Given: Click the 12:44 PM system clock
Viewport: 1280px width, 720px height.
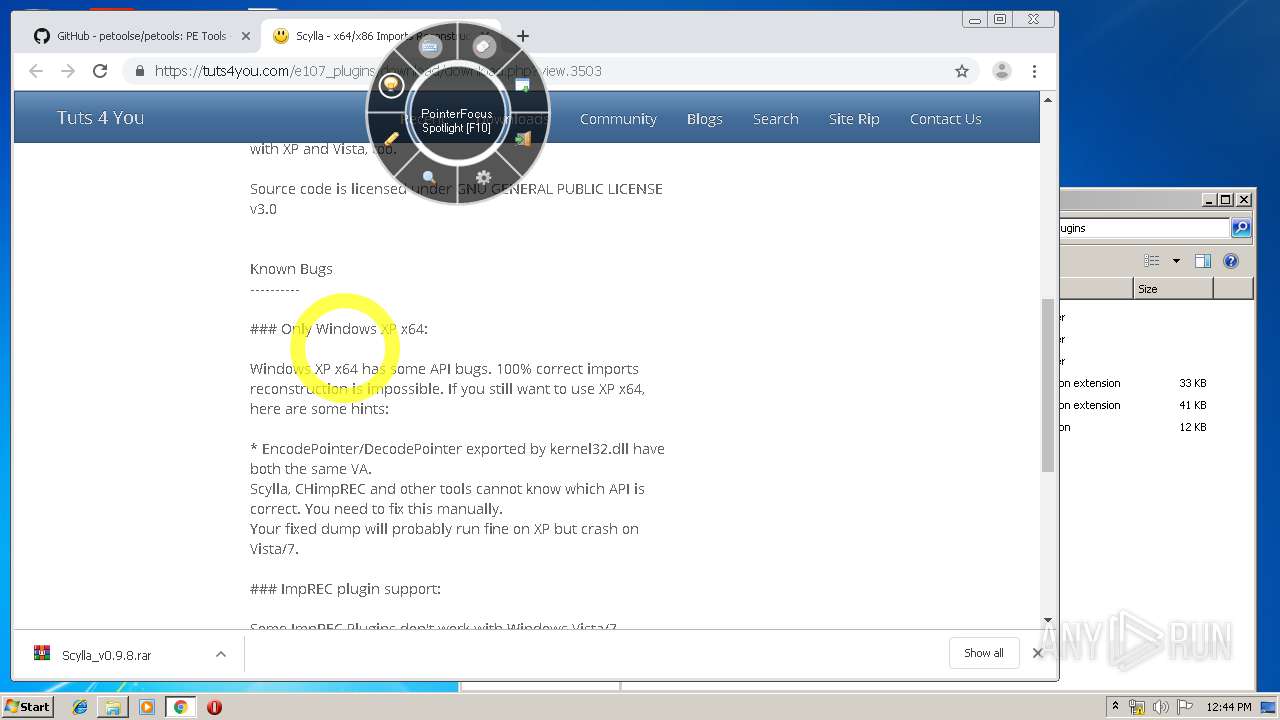Looking at the screenshot, I should [x=1229, y=707].
